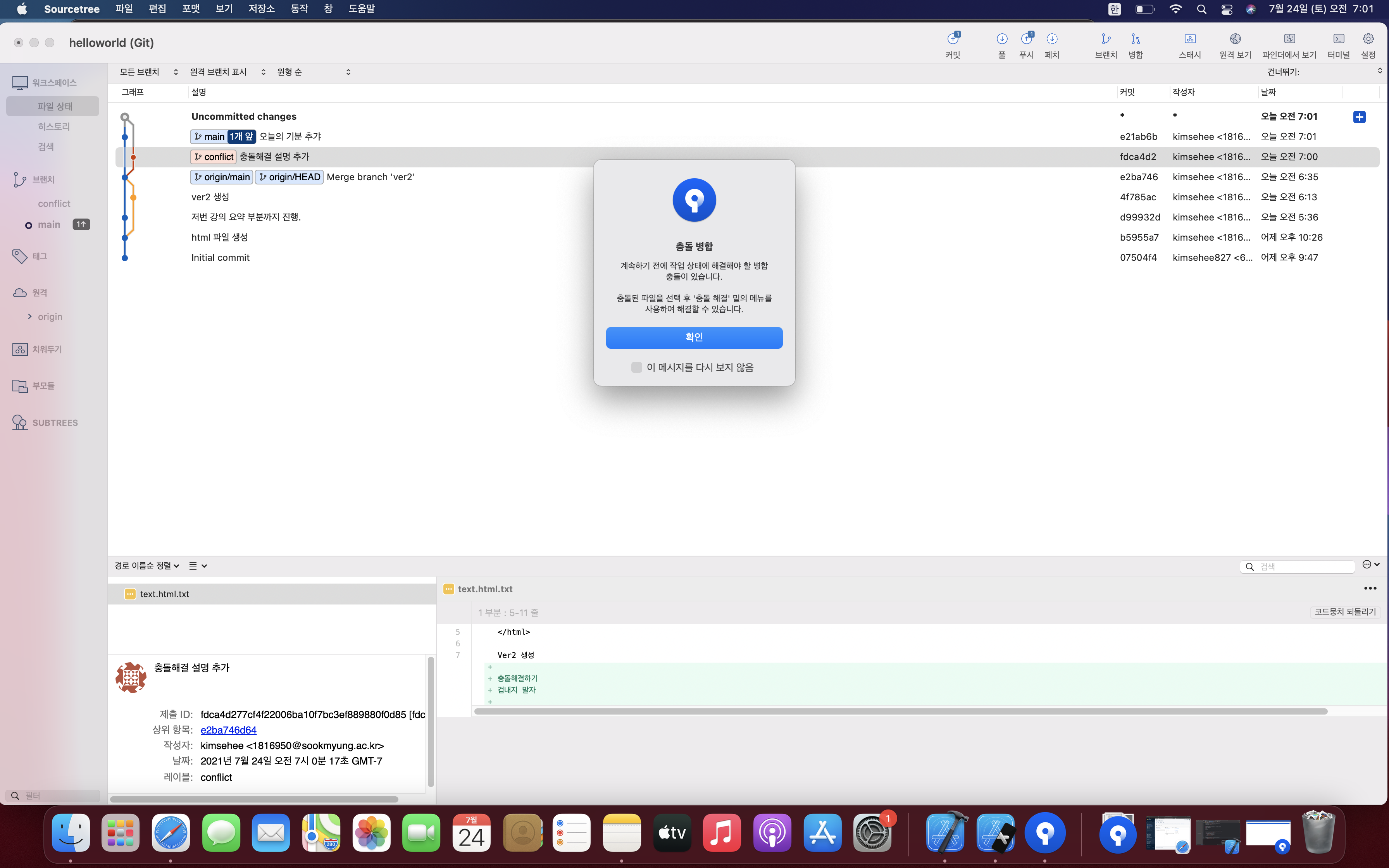Viewport: 1389px width, 868px height.
Task: Open the remote view (원격 보기) icon
Action: (1235, 39)
